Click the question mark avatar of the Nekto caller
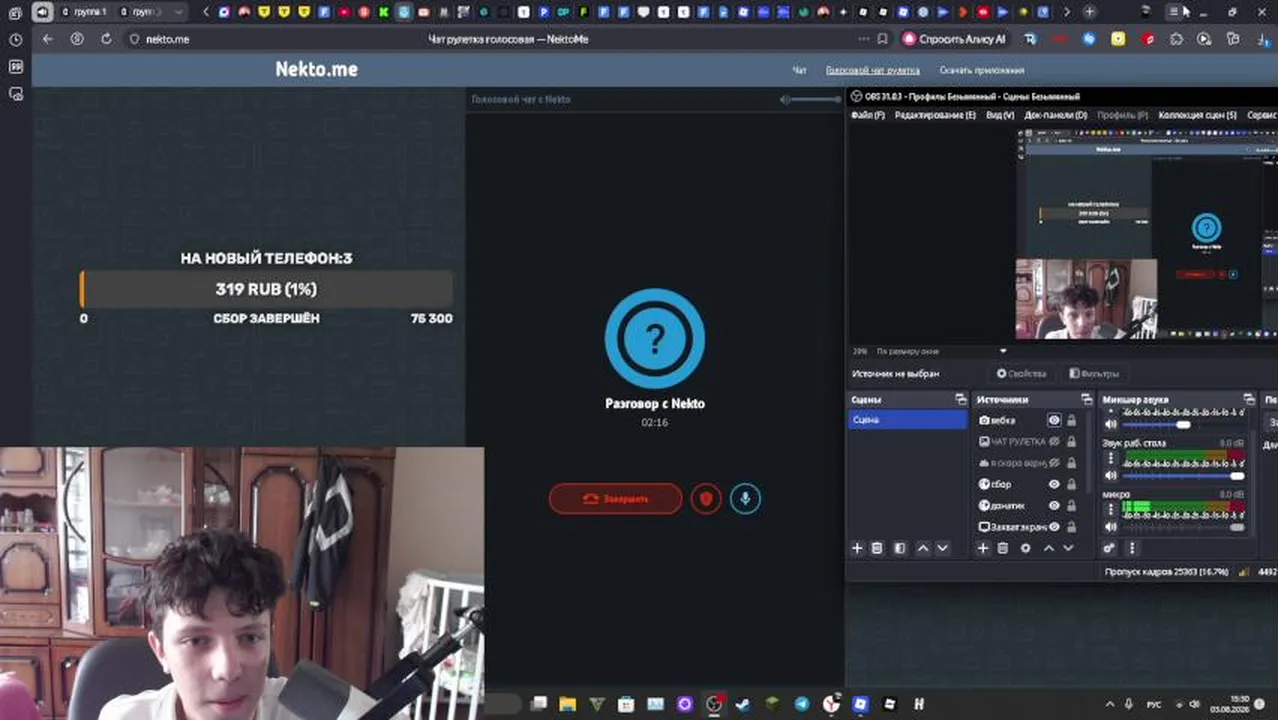The image size is (1278, 720). coord(655,339)
